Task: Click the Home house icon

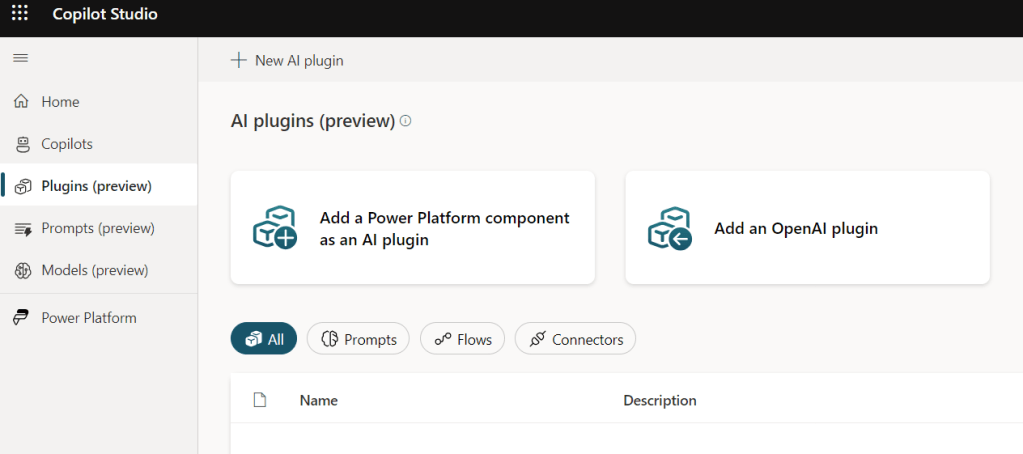Action: 21,102
